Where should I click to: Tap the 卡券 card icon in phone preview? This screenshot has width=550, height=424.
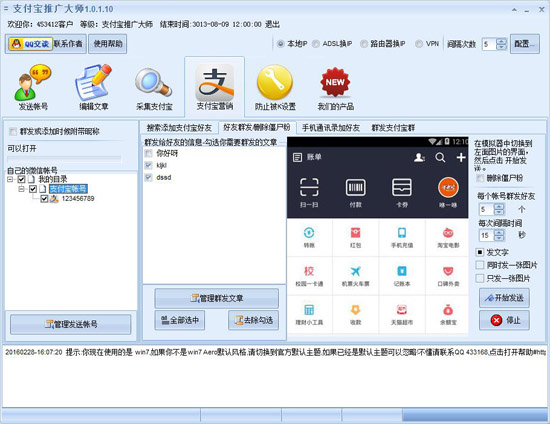click(402, 187)
